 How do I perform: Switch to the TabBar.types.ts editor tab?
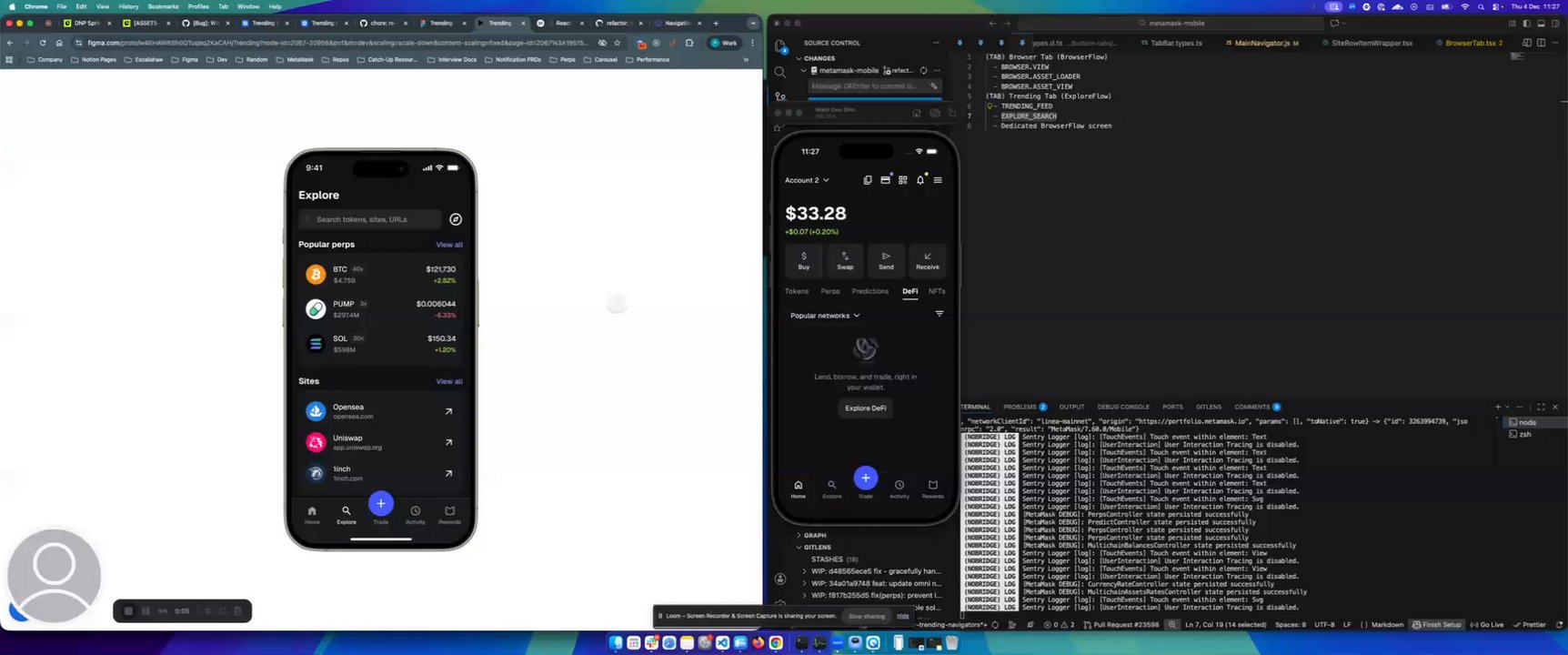pyautogui.click(x=1176, y=43)
